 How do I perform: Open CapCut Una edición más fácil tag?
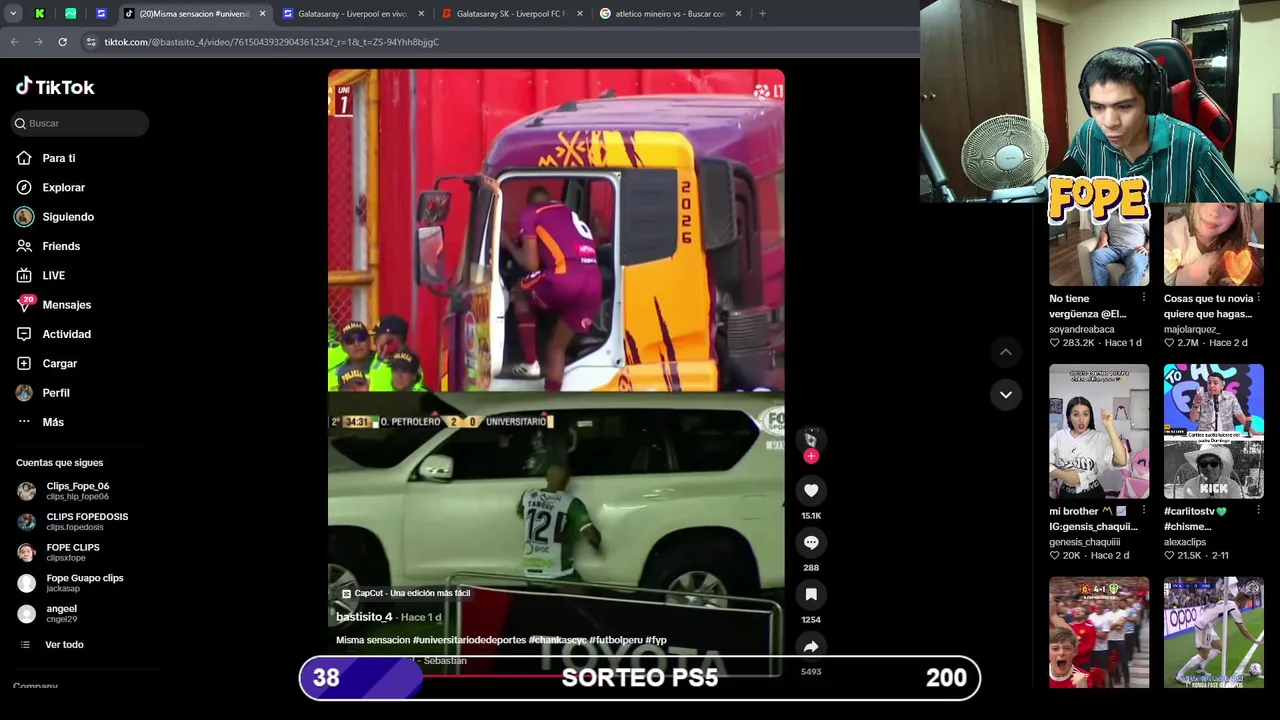coord(406,593)
